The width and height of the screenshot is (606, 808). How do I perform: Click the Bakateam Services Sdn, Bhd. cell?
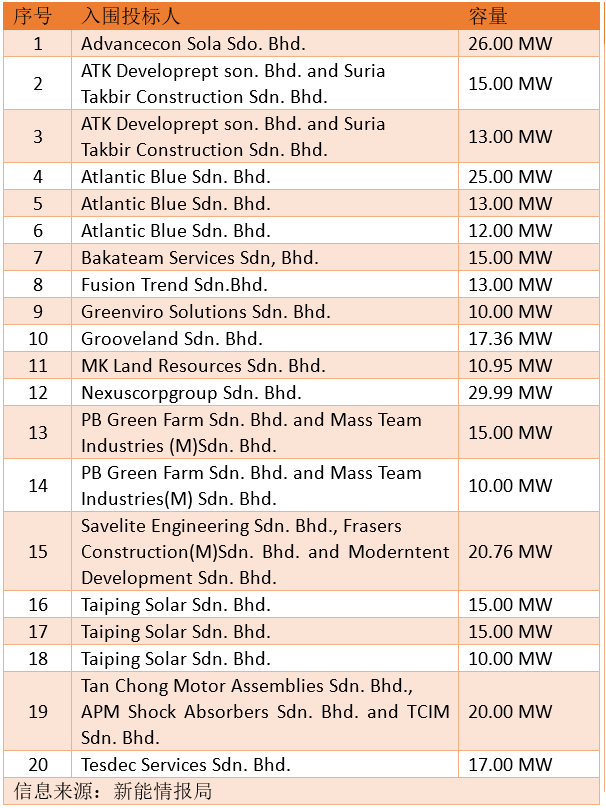pyautogui.click(x=200, y=258)
